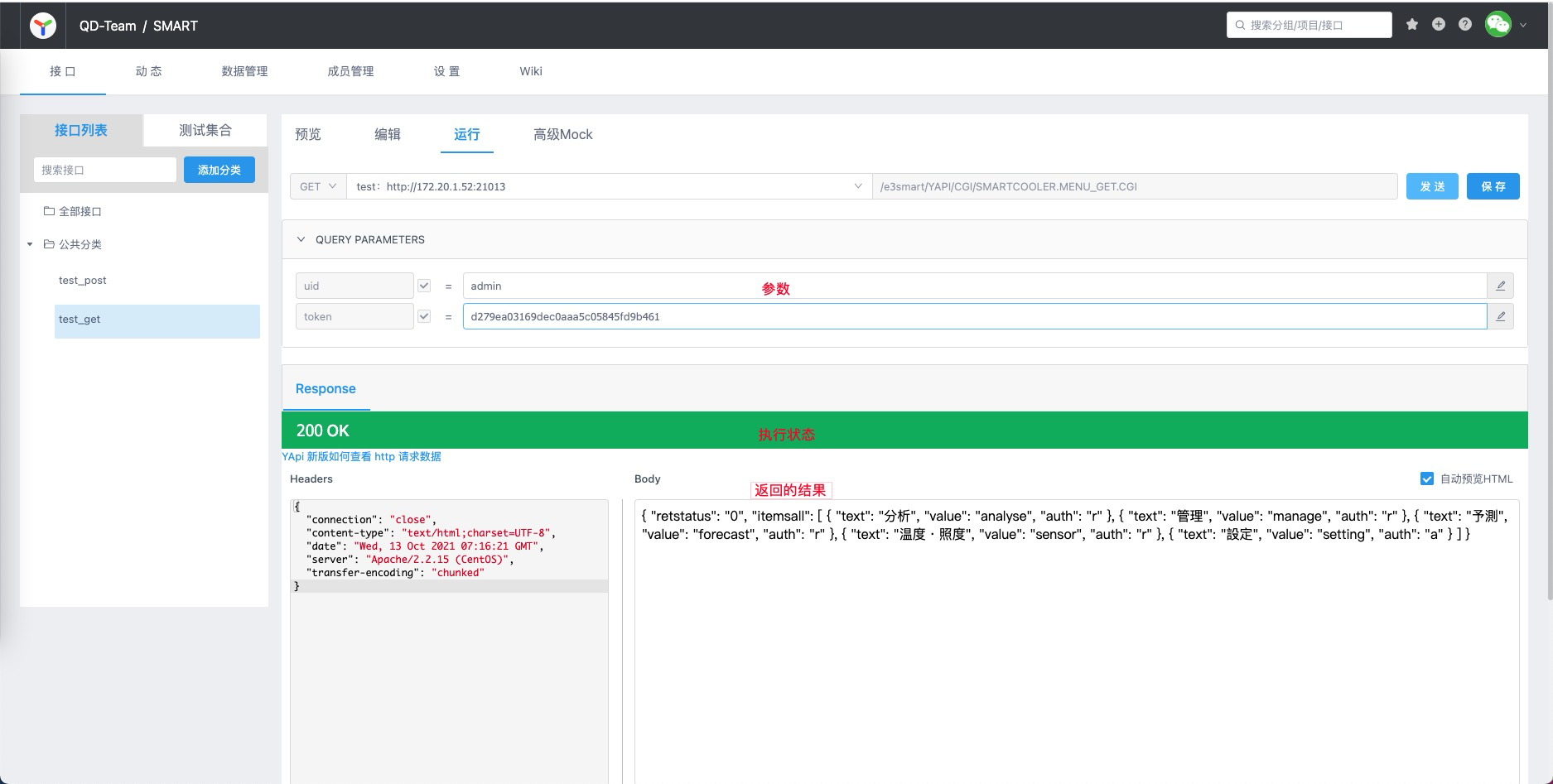The width and height of the screenshot is (1553, 784).
Task: Select the Response tab
Action: point(326,388)
